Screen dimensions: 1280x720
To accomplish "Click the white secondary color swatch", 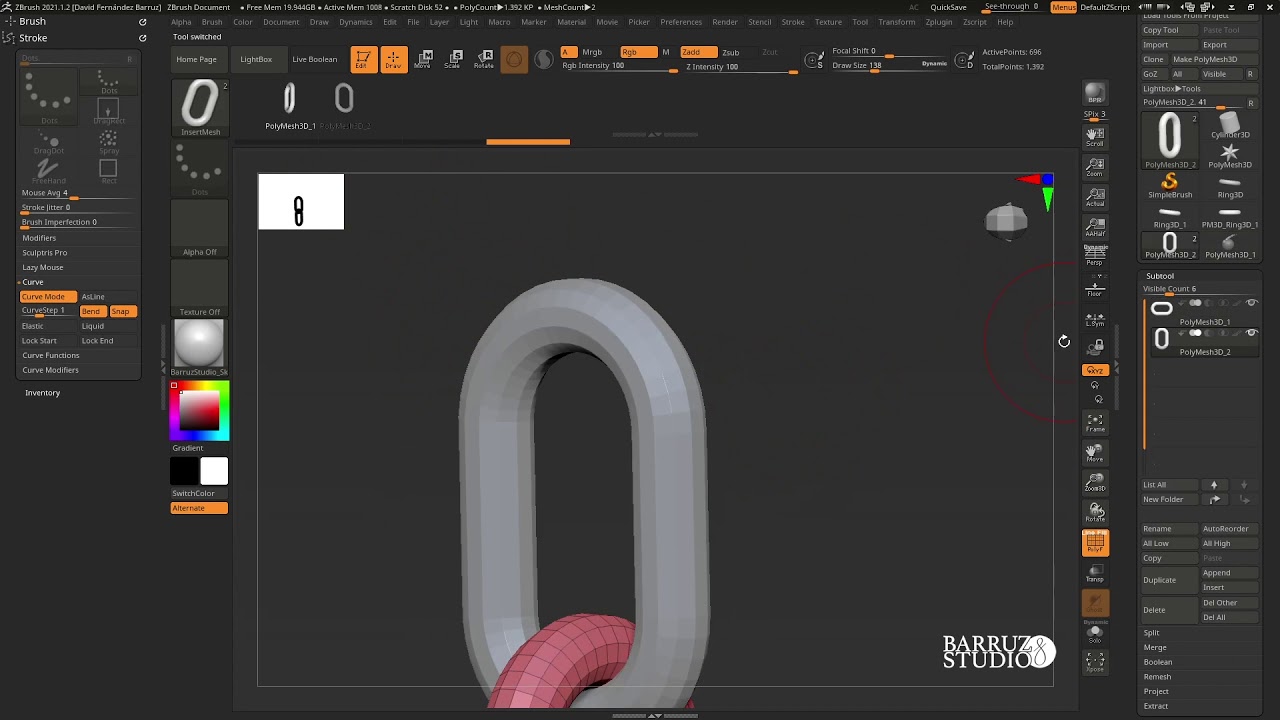I will (x=214, y=471).
